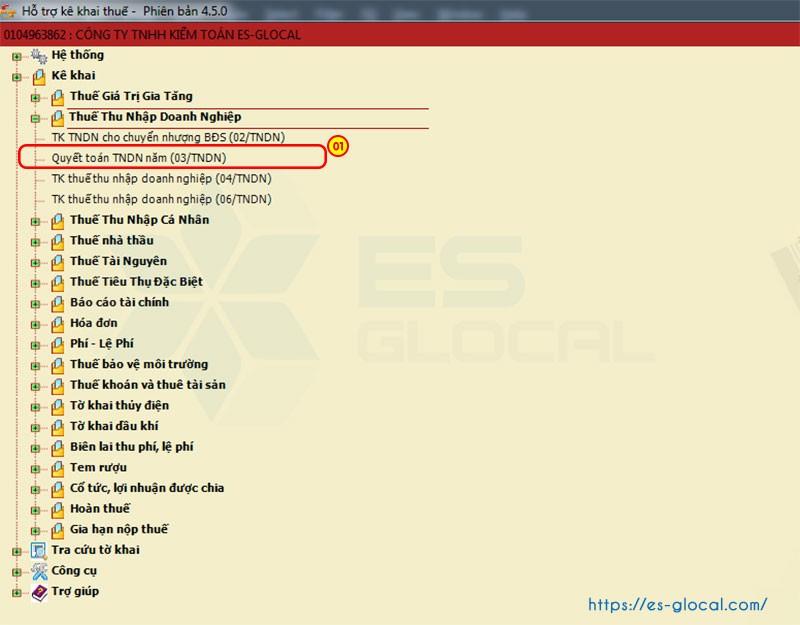Expand the Báo cáo tài chính node
The image size is (800, 625).
tap(35, 304)
